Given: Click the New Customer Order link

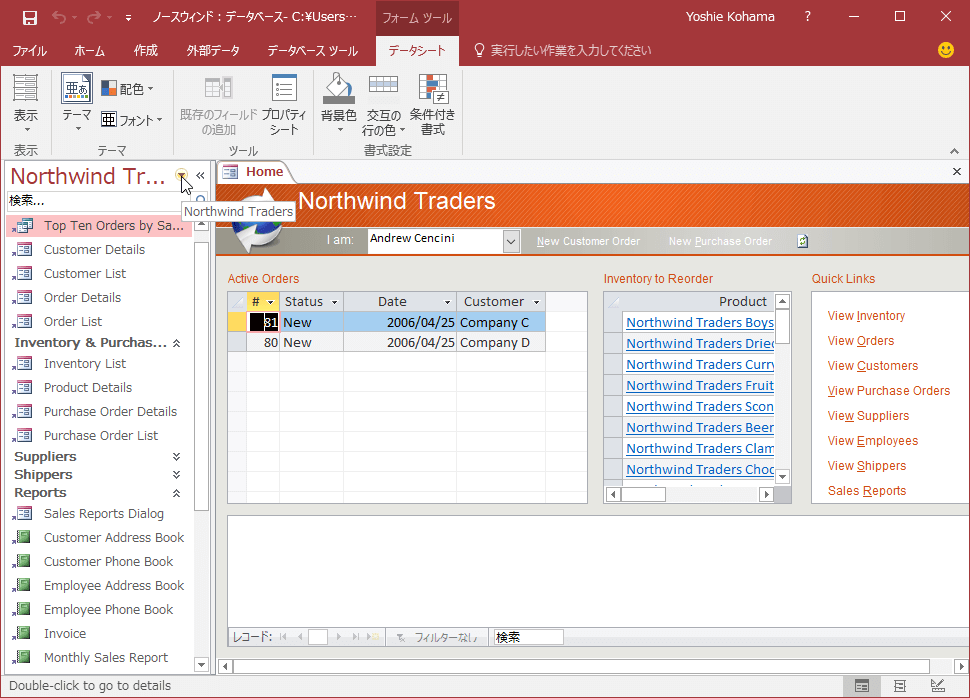Looking at the screenshot, I should click(588, 241).
